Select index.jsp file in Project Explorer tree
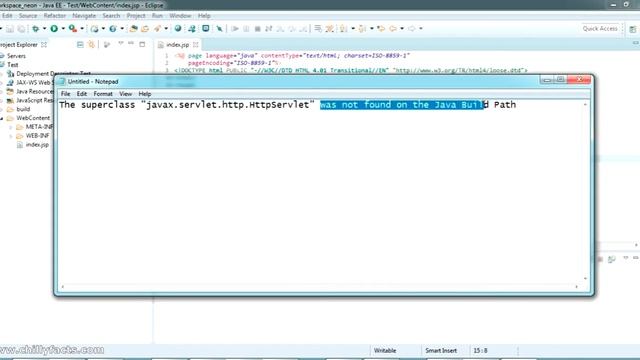The image size is (640, 360). (x=37, y=145)
